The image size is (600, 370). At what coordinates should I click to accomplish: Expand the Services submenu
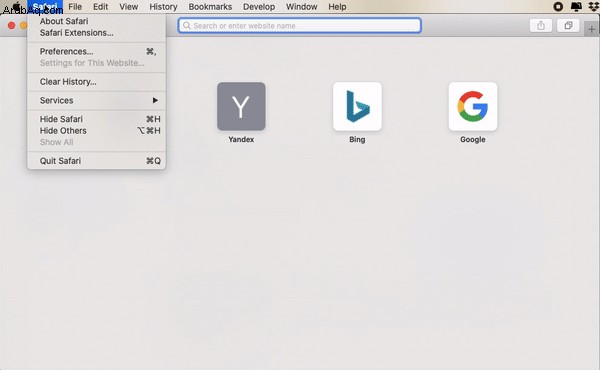click(96, 100)
